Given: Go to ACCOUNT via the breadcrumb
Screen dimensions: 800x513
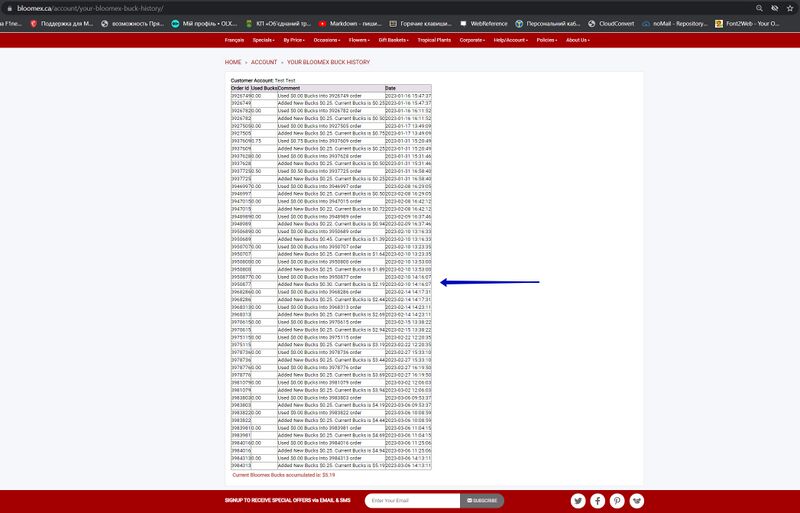Looking at the screenshot, I should click(x=264, y=62).
